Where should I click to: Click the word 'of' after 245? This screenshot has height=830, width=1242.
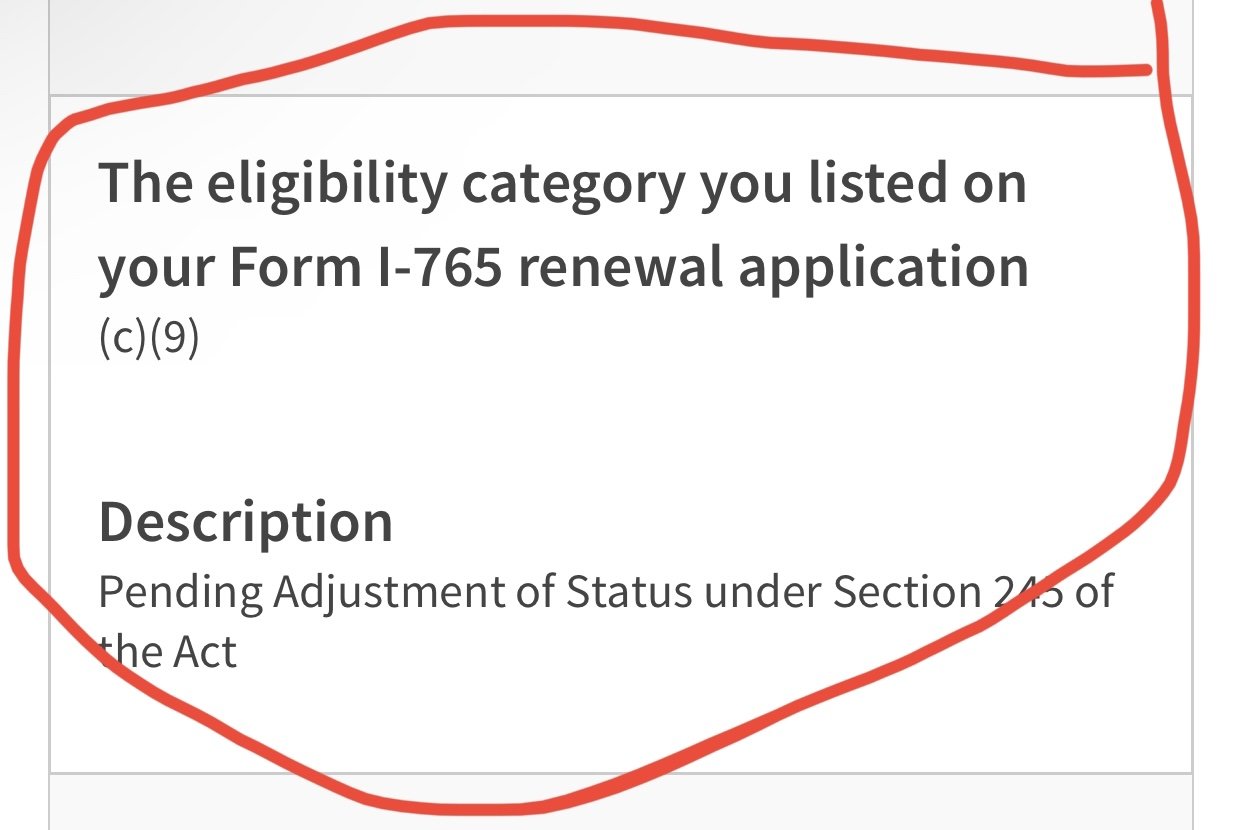1095,593
